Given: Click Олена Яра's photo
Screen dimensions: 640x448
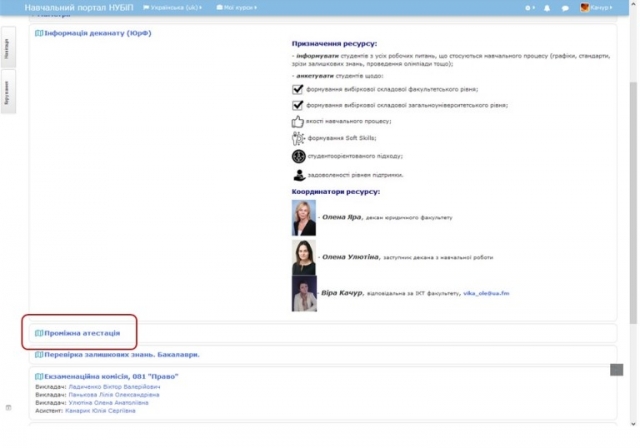Looking at the screenshot, I should (304, 217).
